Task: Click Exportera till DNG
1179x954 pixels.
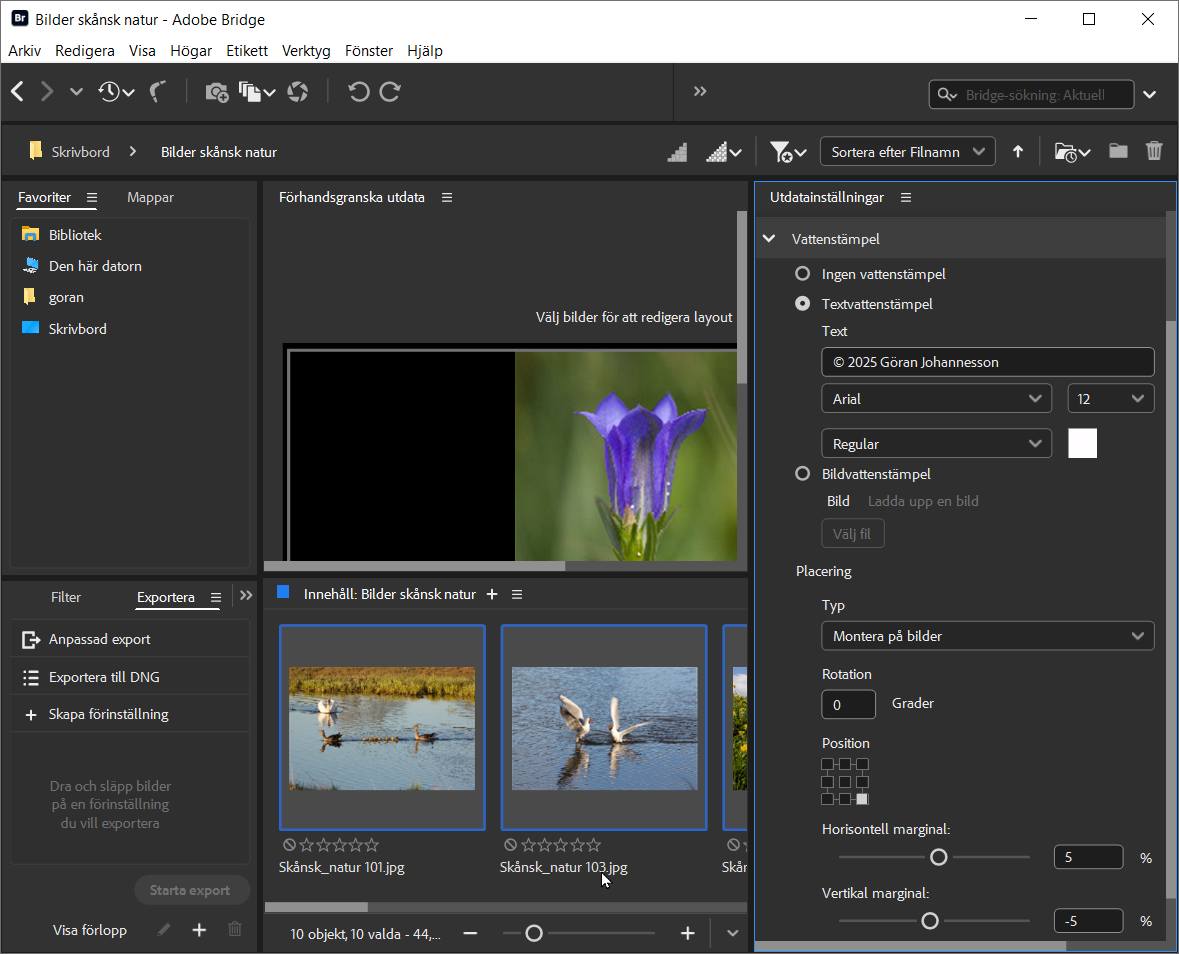Action: click(x=104, y=678)
